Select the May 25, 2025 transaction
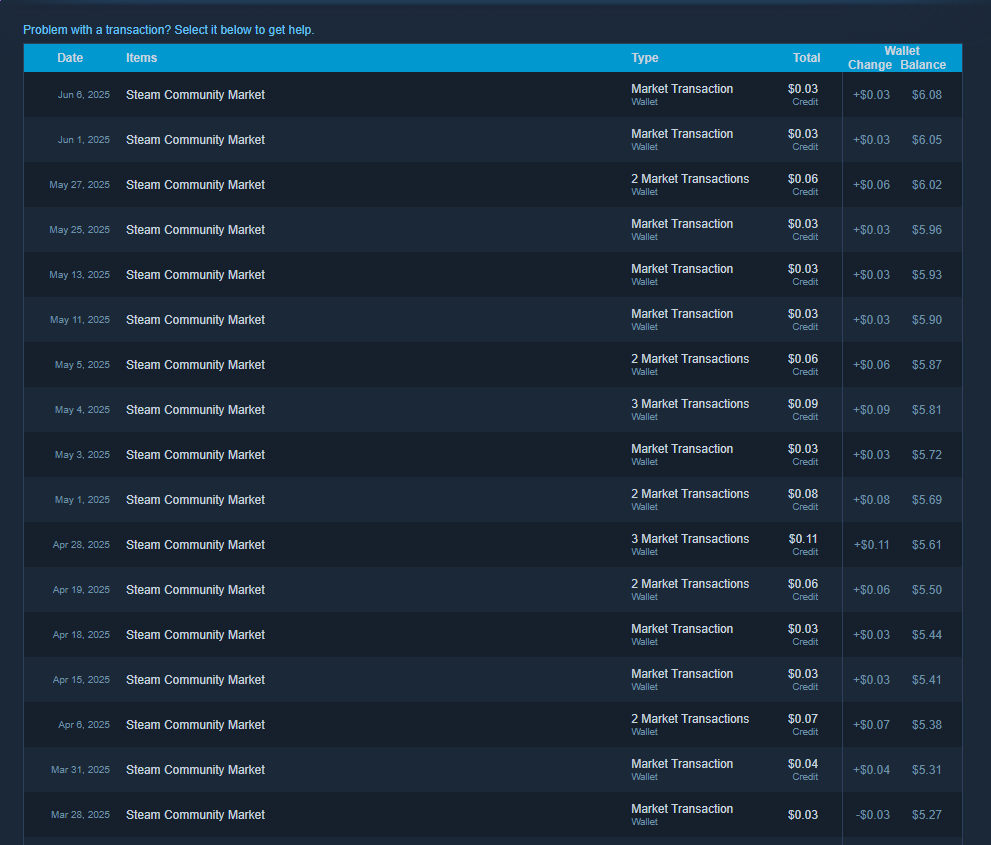Viewport: 991px width, 845px height. (493, 229)
